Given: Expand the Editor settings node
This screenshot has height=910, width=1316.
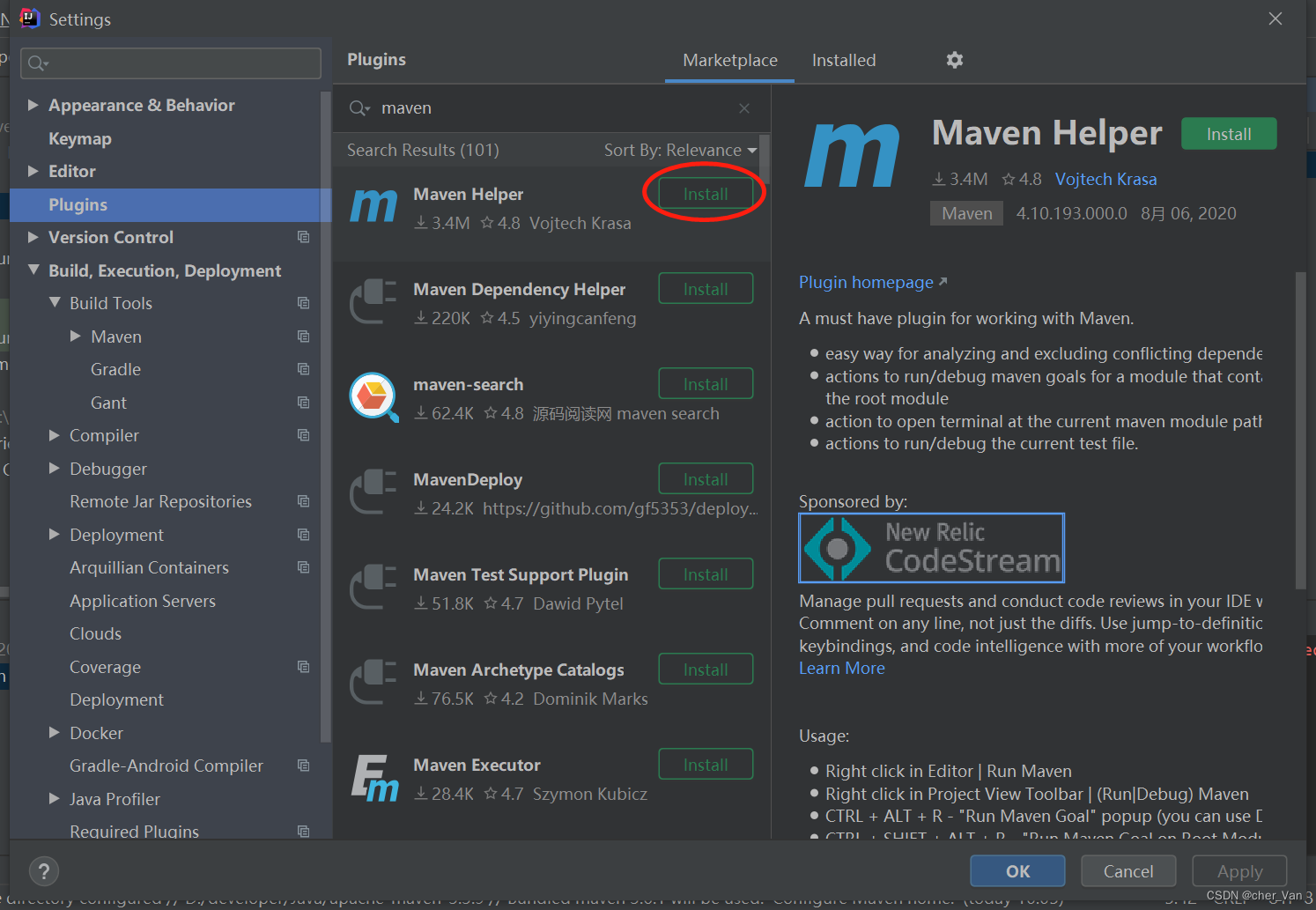Looking at the screenshot, I should coord(33,171).
